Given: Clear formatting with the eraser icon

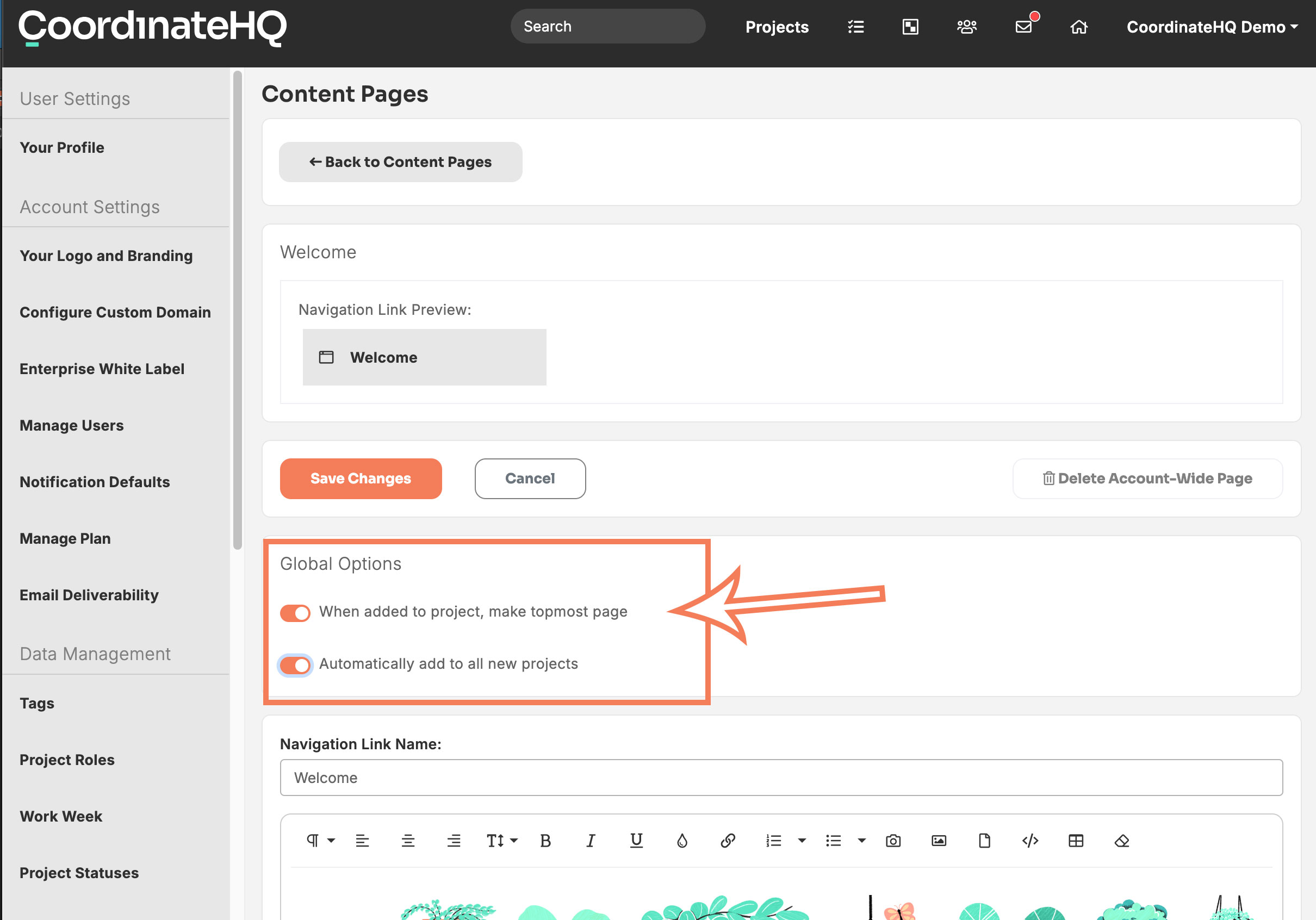Looking at the screenshot, I should point(1122,840).
